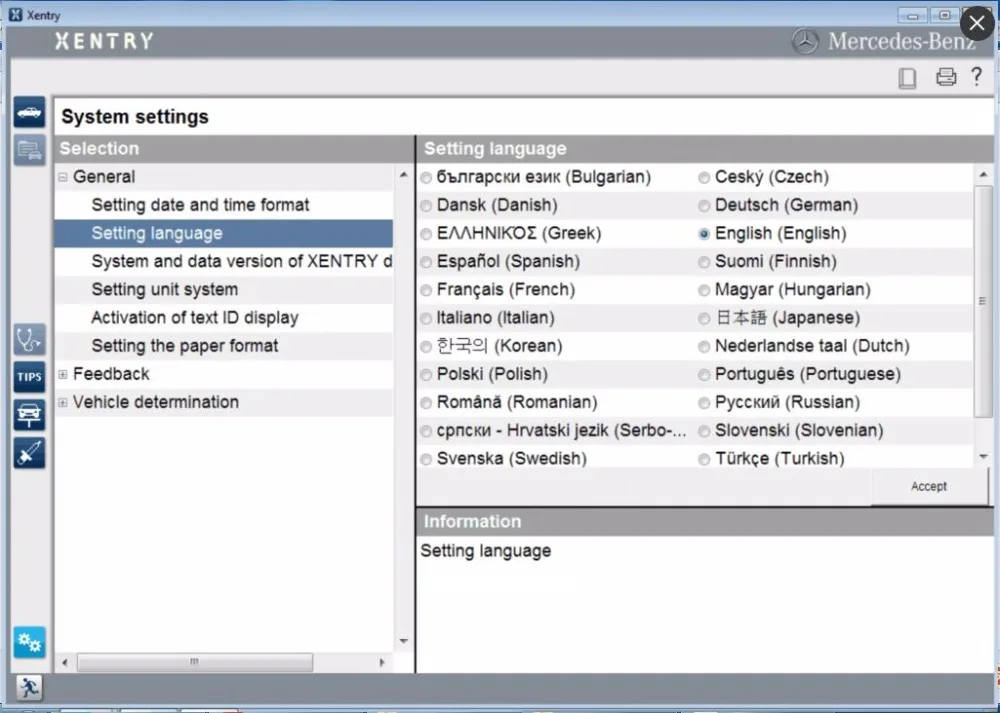
Task: Expand the Feedback tree node
Action: 62,374
